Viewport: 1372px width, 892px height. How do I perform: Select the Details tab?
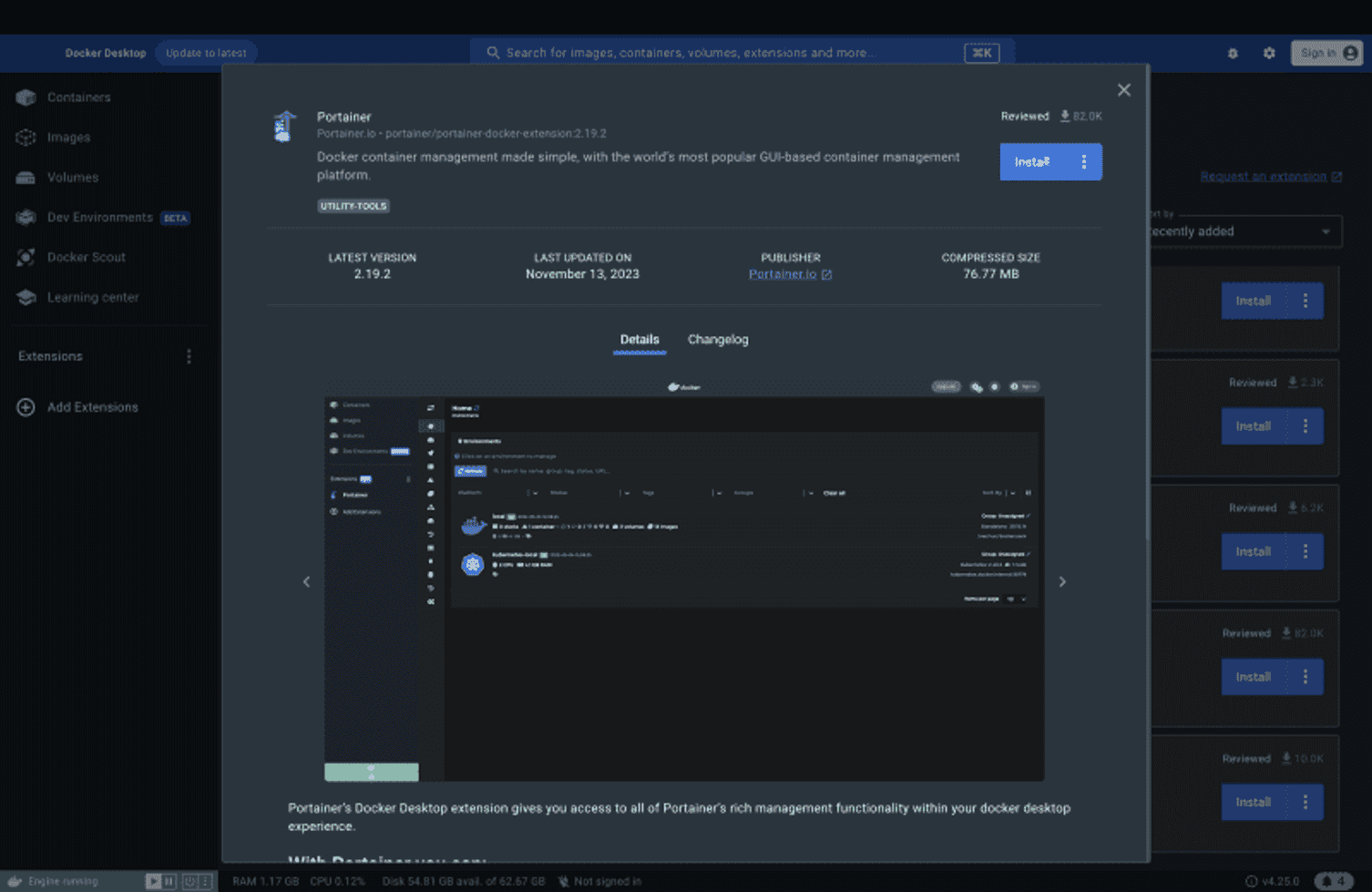639,339
